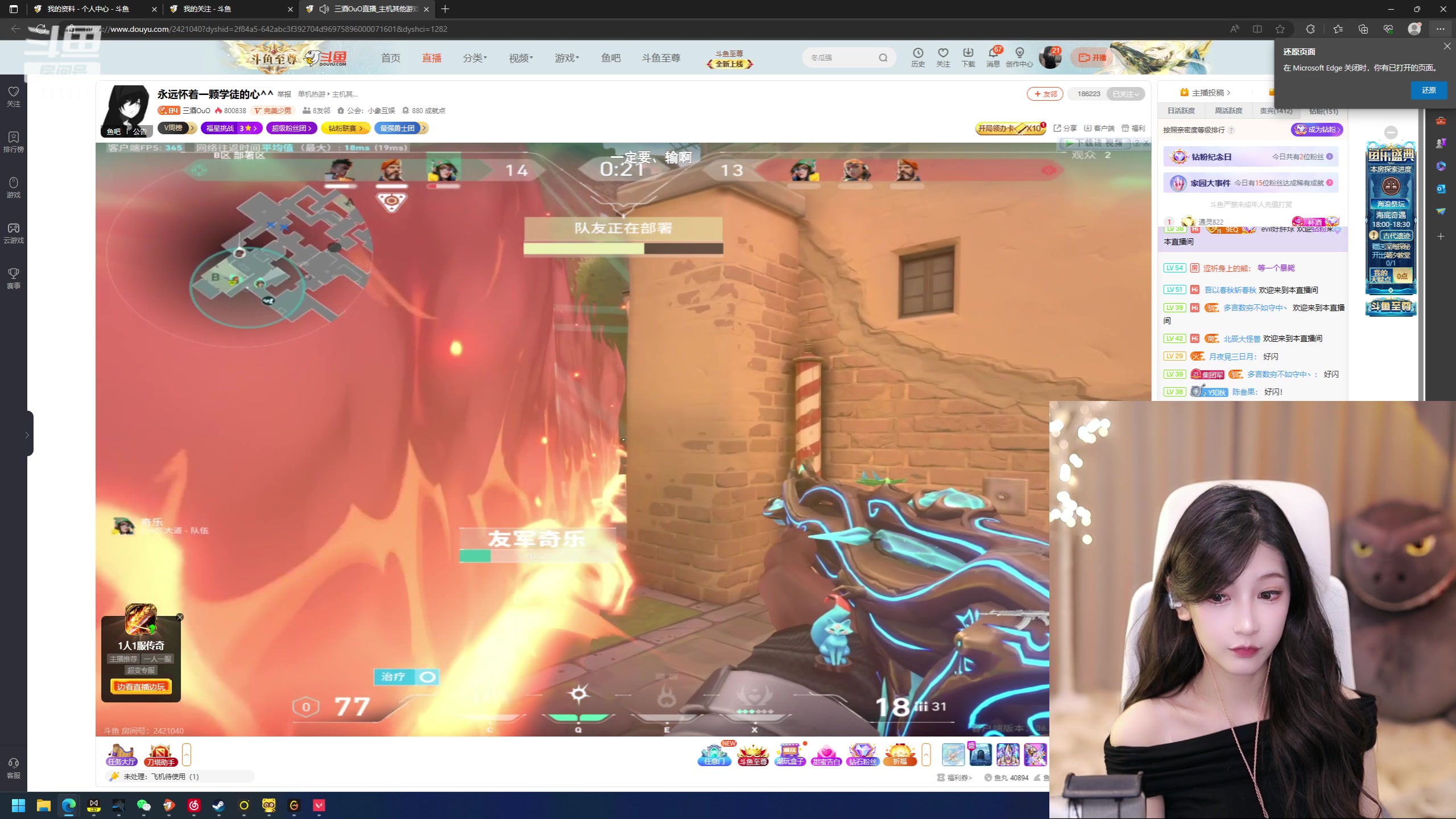Open 客服 headset icon in sidebar
This screenshot has height=819, width=1456.
(14, 768)
